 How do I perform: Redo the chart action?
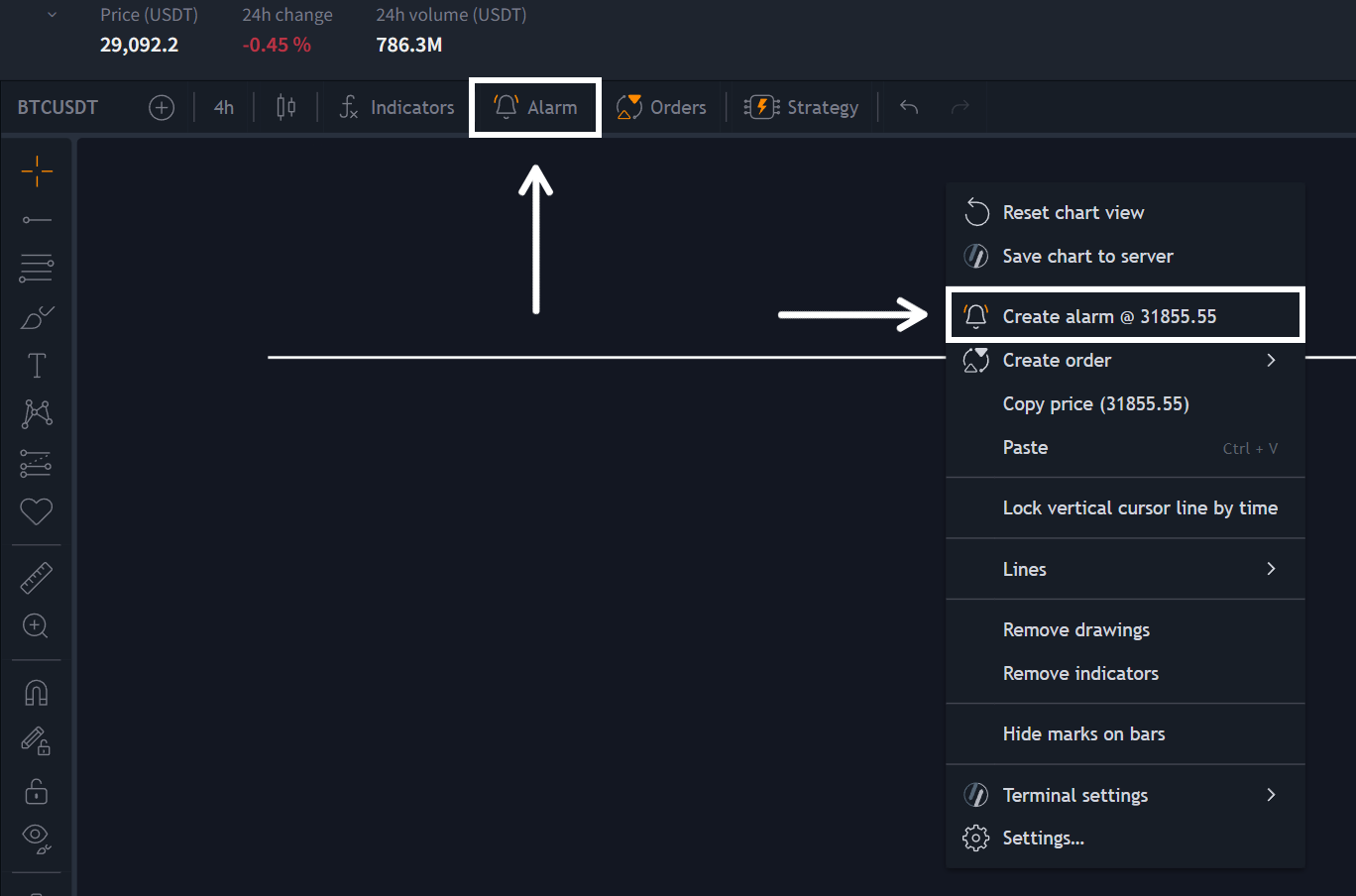coord(960,107)
